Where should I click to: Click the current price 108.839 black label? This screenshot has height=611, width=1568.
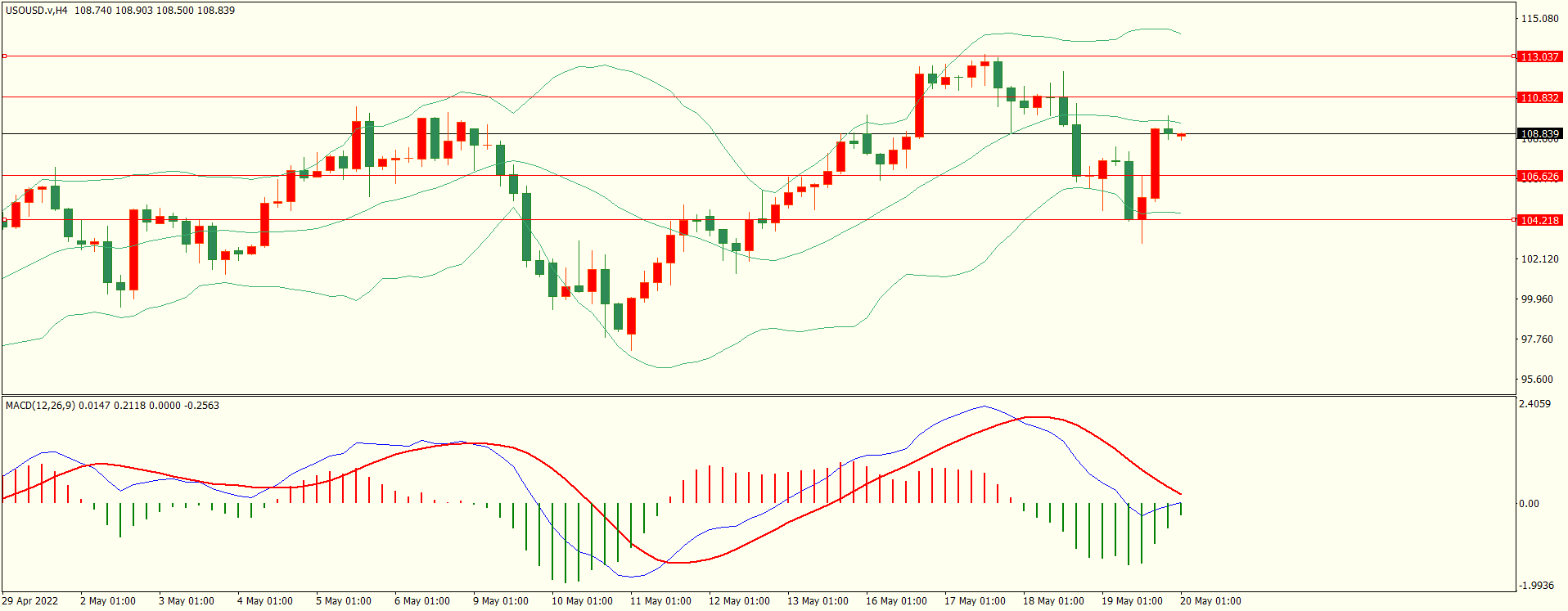pyautogui.click(x=1539, y=134)
